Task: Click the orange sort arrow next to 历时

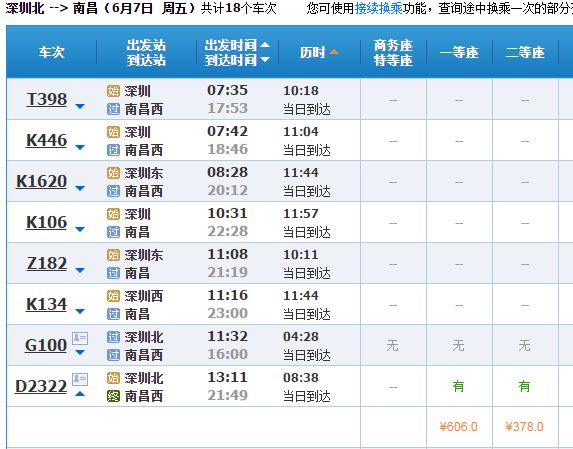Action: coord(334,52)
